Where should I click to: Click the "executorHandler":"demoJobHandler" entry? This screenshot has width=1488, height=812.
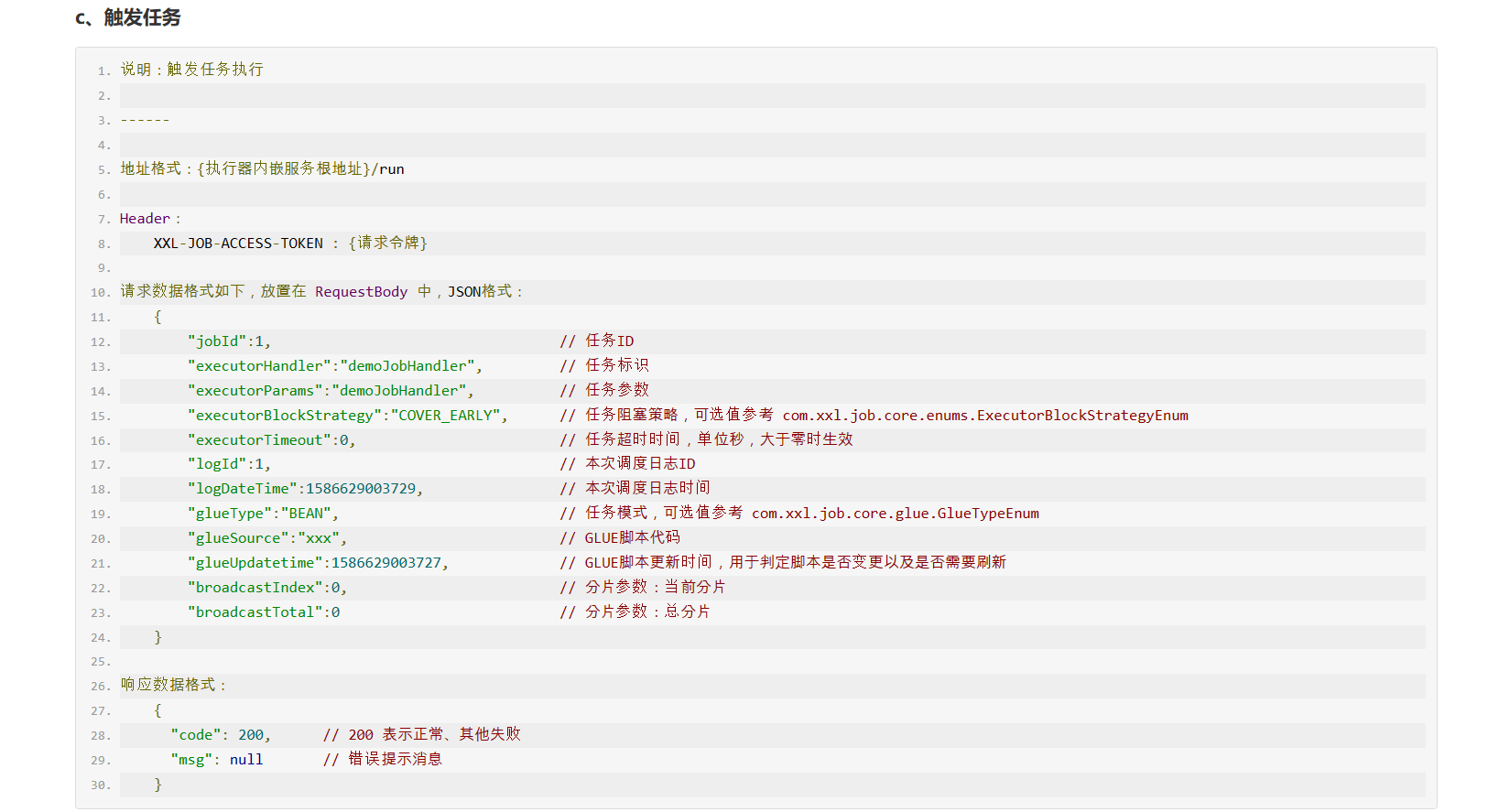335,366
